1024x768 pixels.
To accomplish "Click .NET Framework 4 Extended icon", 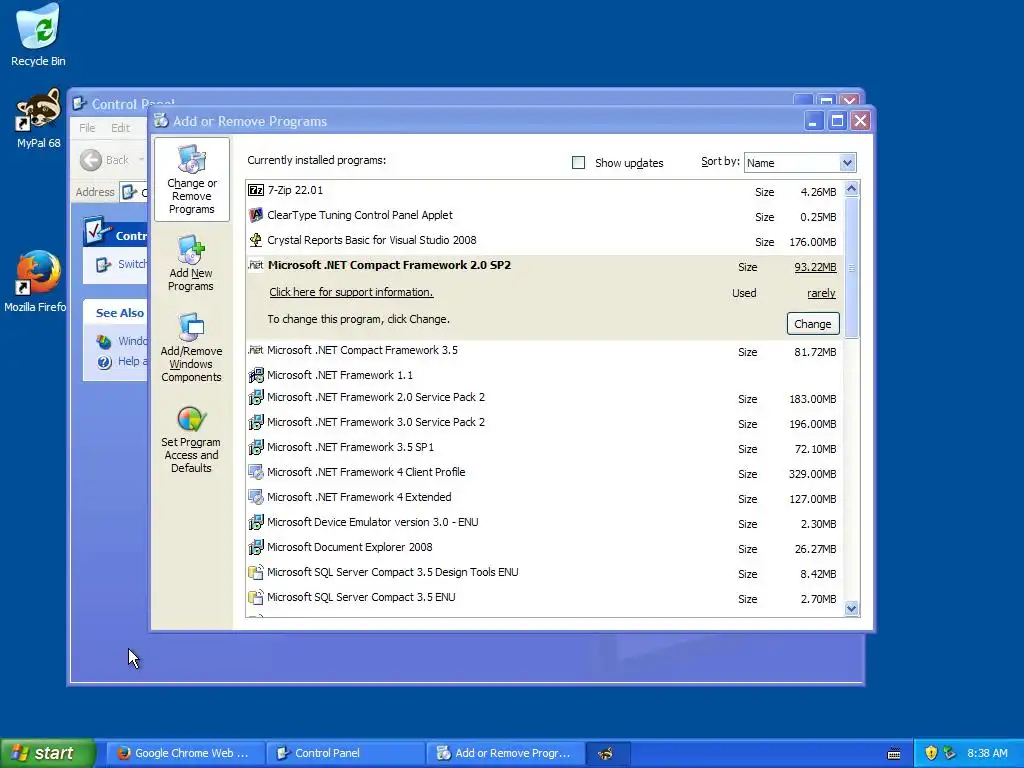I will 256,497.
